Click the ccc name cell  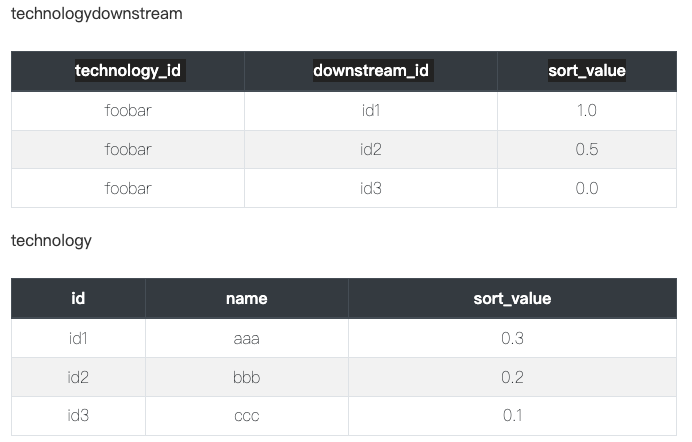246,416
